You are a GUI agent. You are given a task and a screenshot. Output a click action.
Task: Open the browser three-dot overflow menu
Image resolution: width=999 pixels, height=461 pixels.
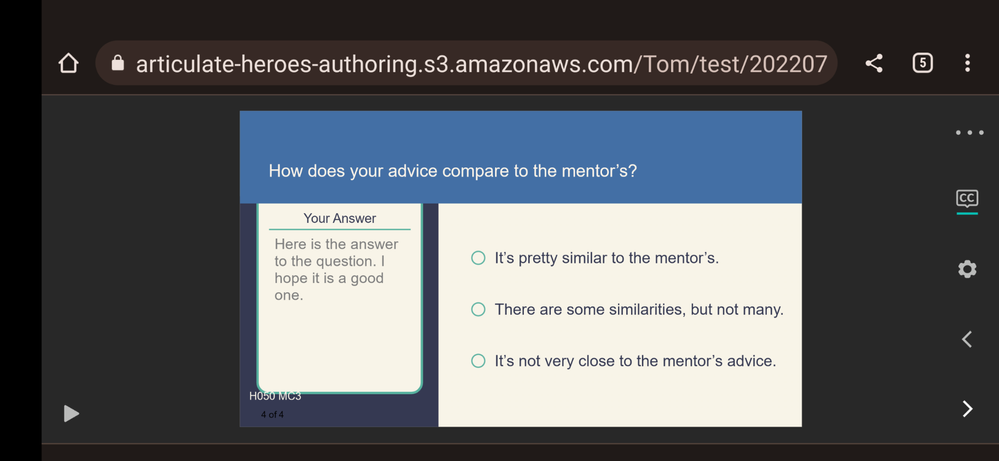click(967, 64)
